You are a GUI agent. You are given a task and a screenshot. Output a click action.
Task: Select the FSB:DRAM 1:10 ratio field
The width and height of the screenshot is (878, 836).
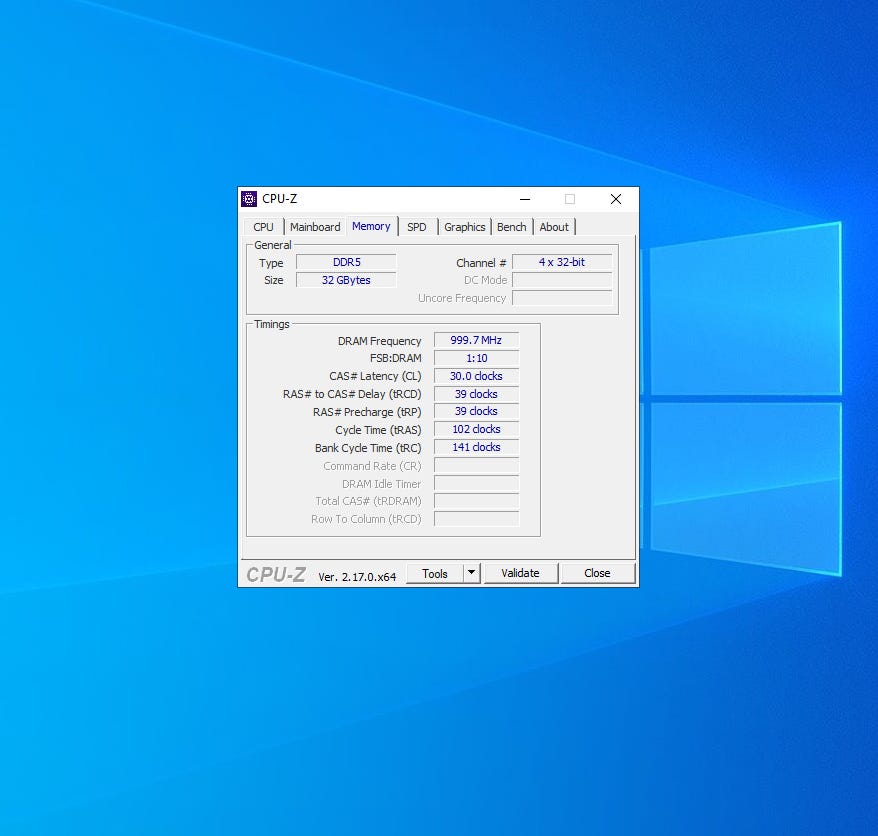476,358
